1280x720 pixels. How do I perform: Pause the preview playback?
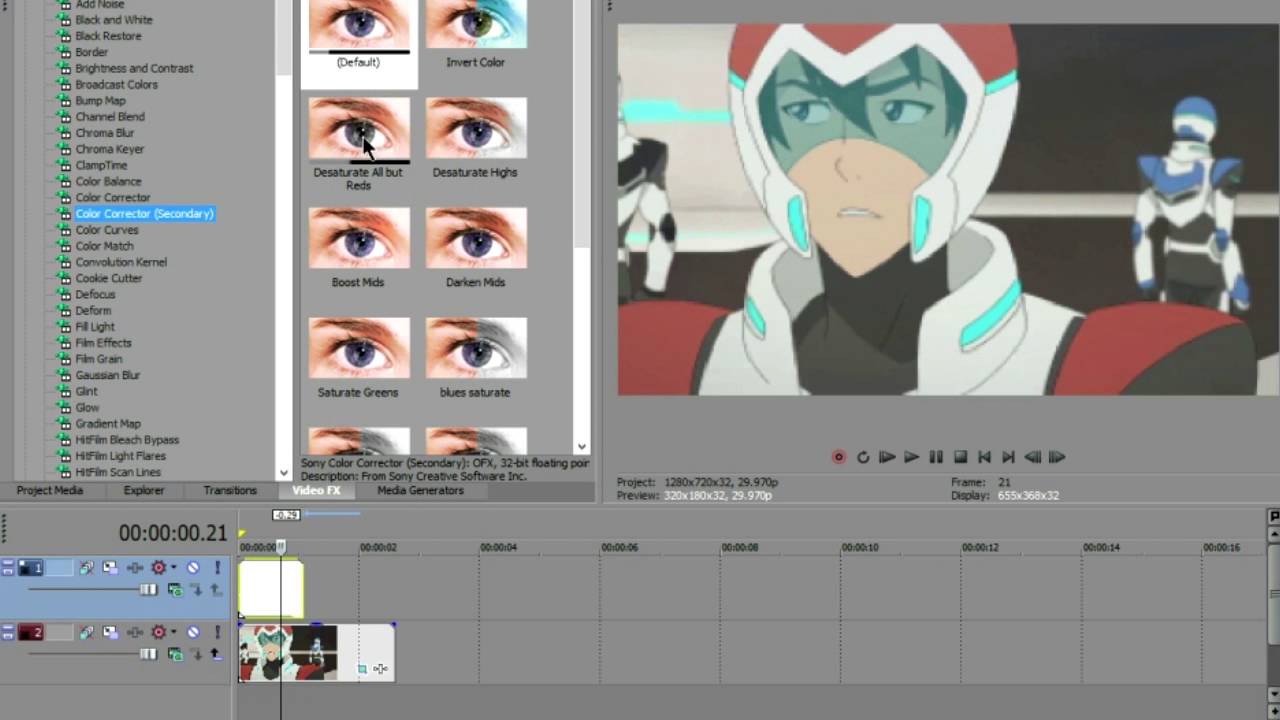[x=936, y=457]
